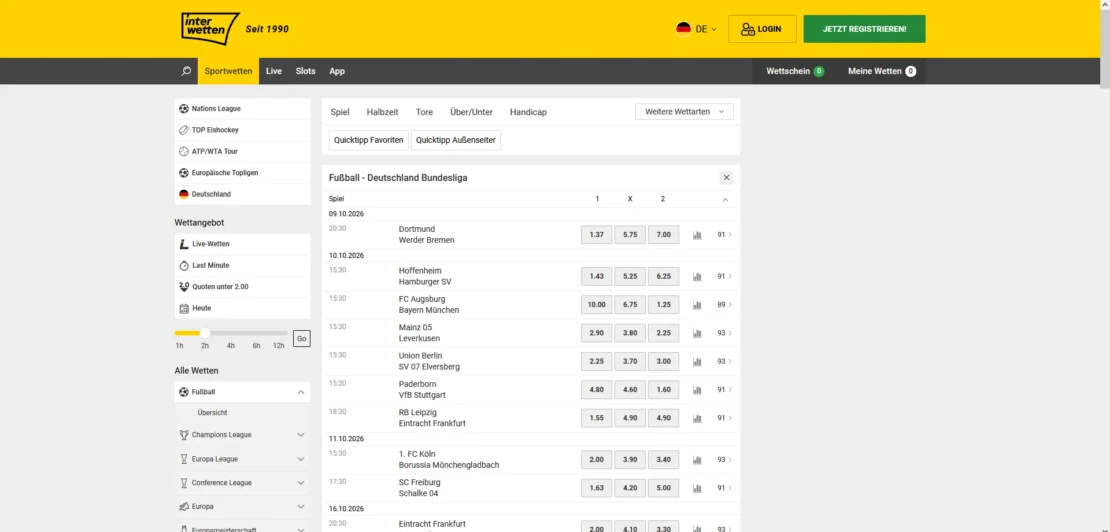Select odds 10.00 for FC Augsburg win
1110x532 pixels.
(x=597, y=305)
